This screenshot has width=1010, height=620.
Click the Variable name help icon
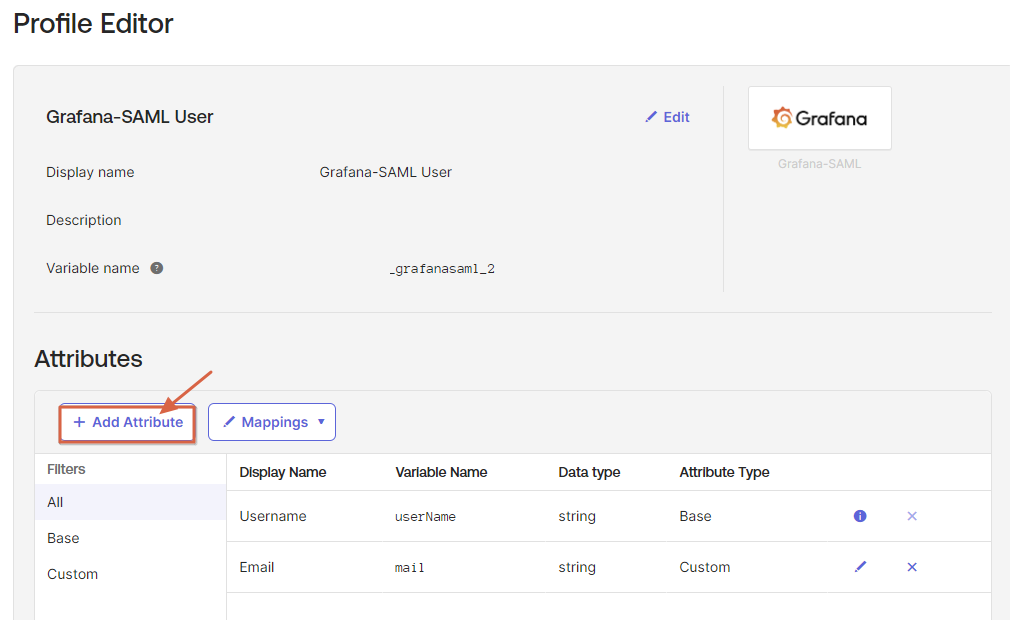tap(157, 268)
